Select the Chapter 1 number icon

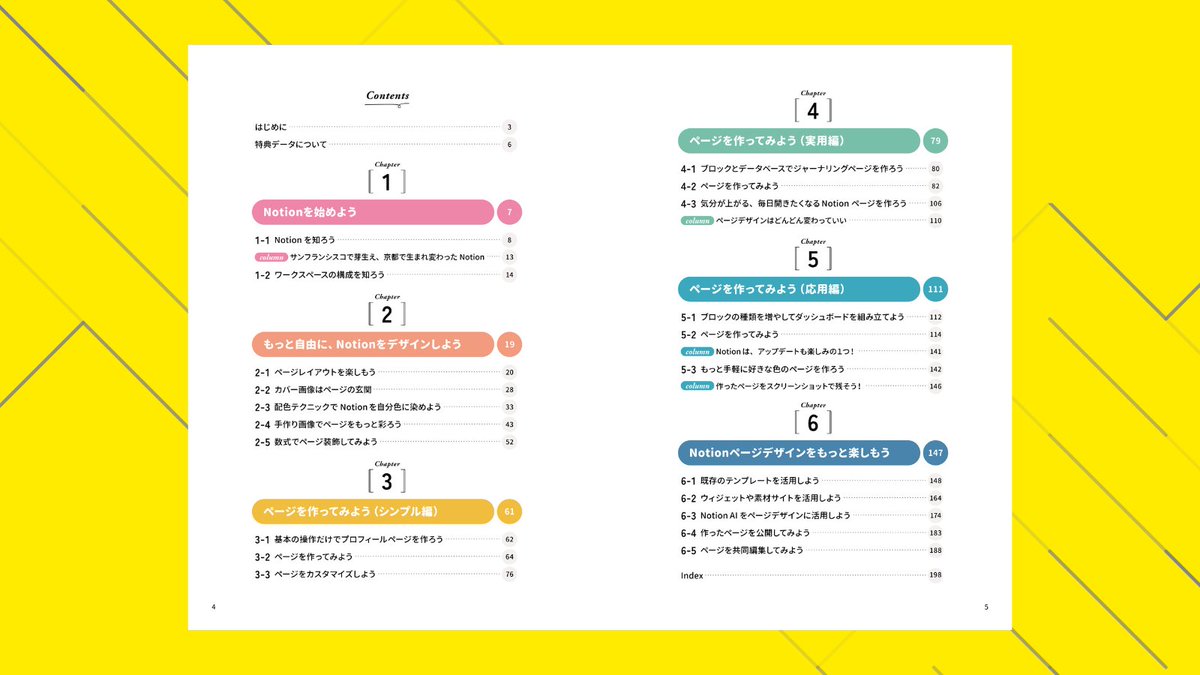[x=386, y=181]
